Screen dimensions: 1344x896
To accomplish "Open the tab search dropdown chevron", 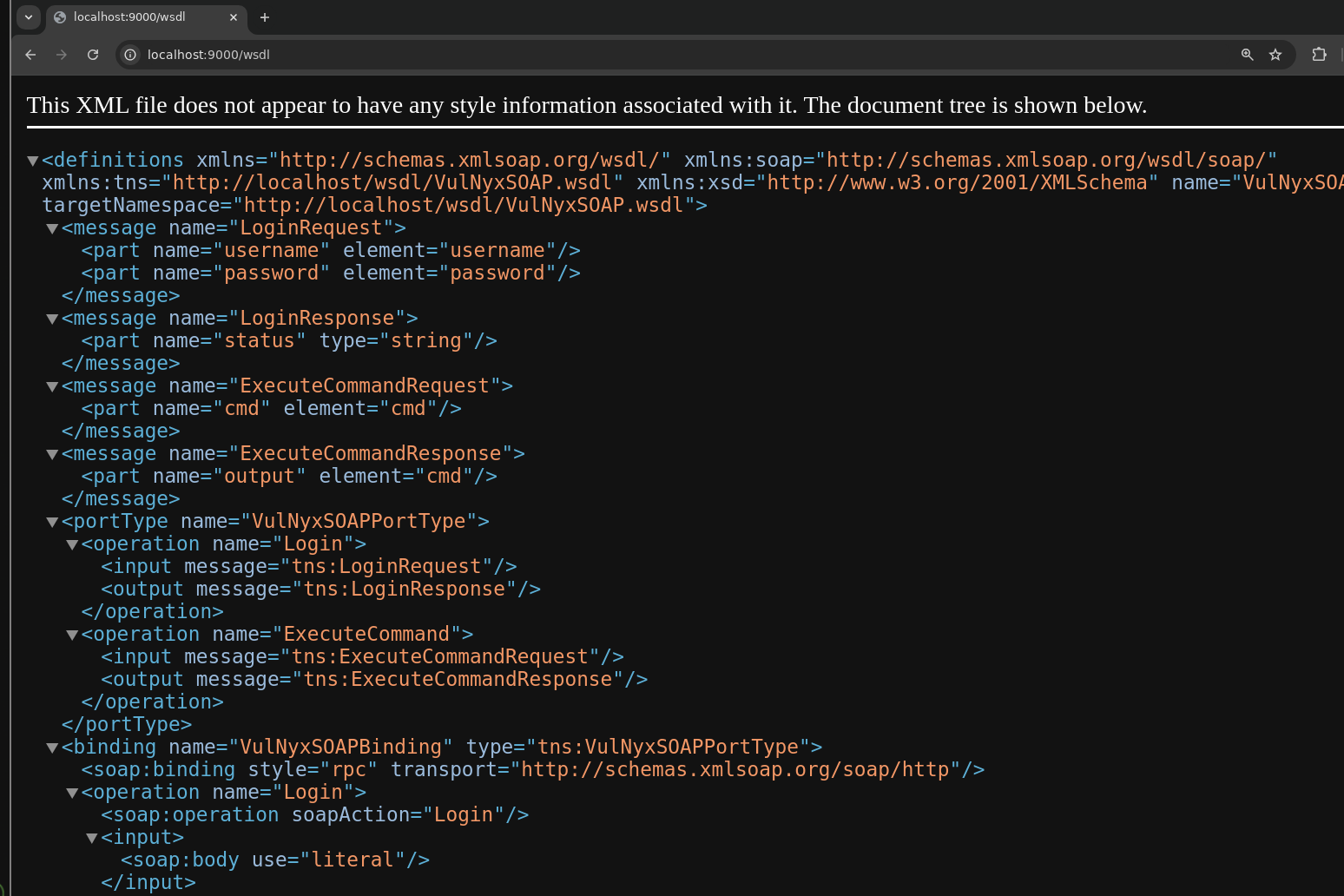I will coord(29,17).
